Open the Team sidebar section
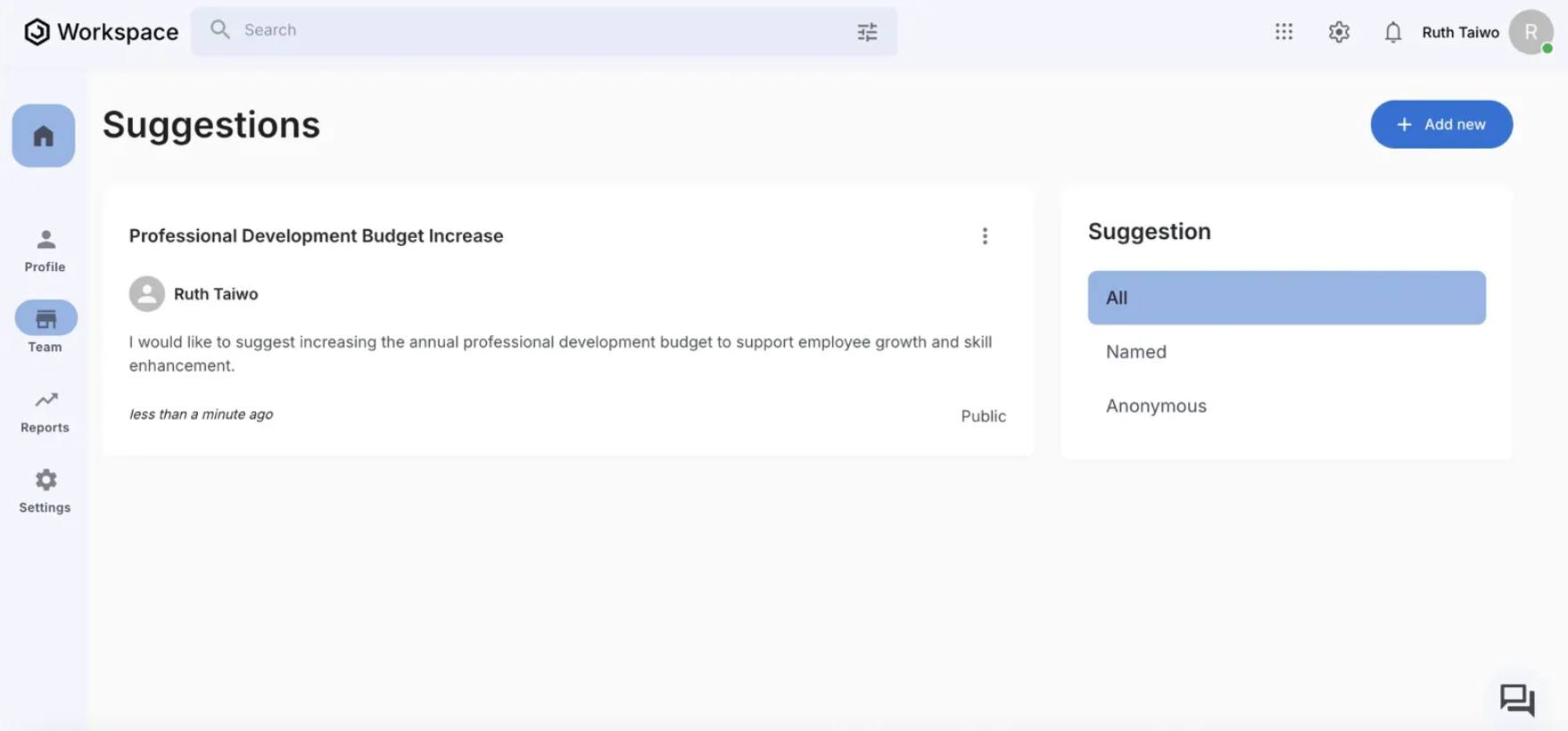The image size is (1568, 731). coord(45,328)
